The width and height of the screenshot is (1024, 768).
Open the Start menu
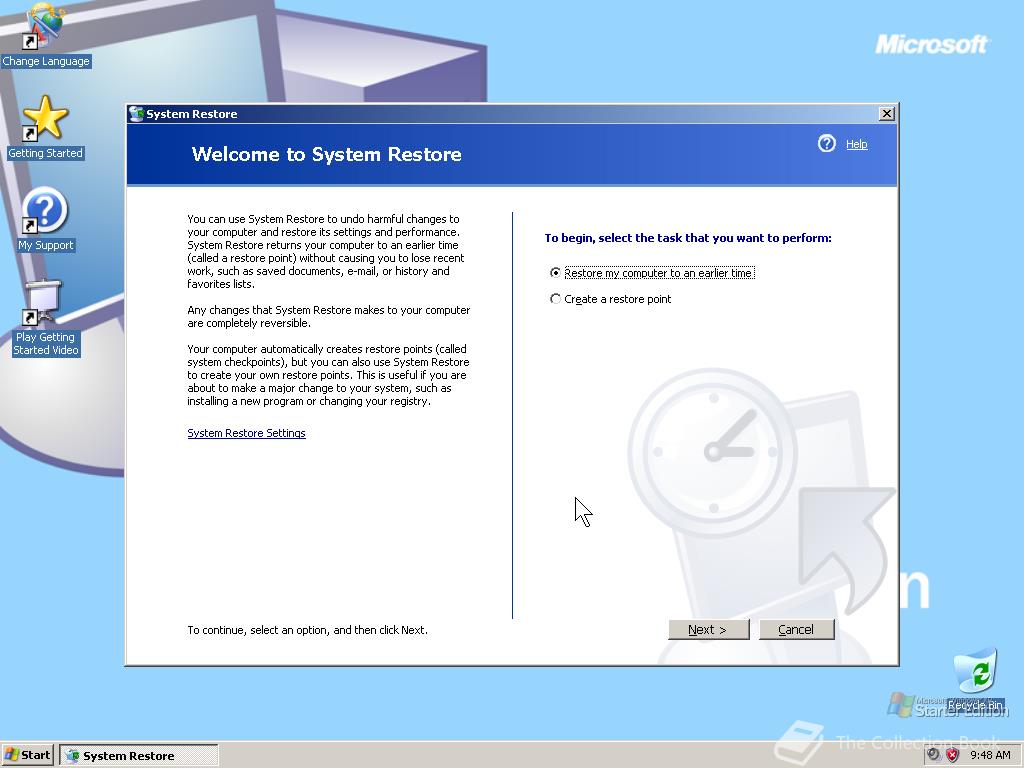[x=27, y=755]
